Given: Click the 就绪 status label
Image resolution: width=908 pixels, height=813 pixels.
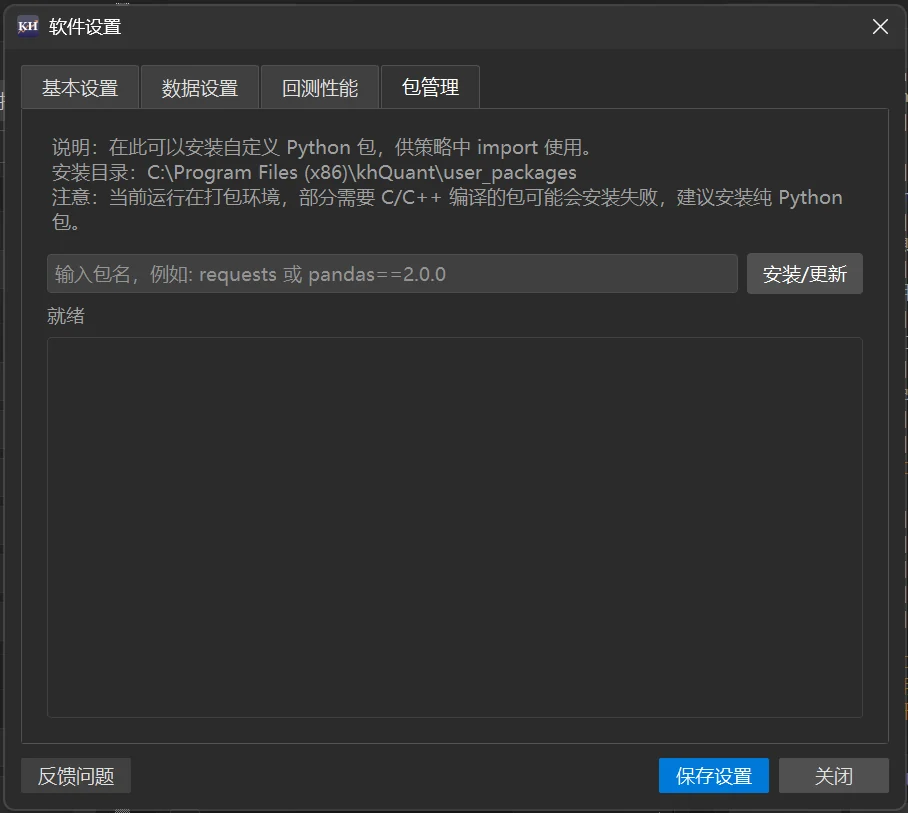Looking at the screenshot, I should coord(66,316).
